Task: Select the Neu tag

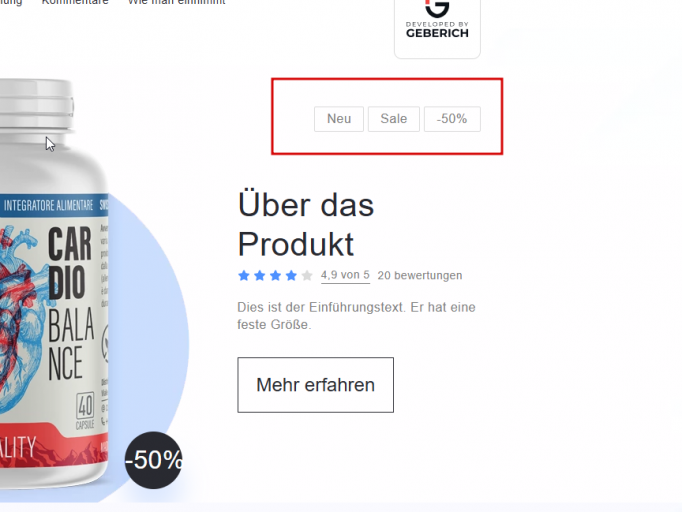Action: point(339,119)
